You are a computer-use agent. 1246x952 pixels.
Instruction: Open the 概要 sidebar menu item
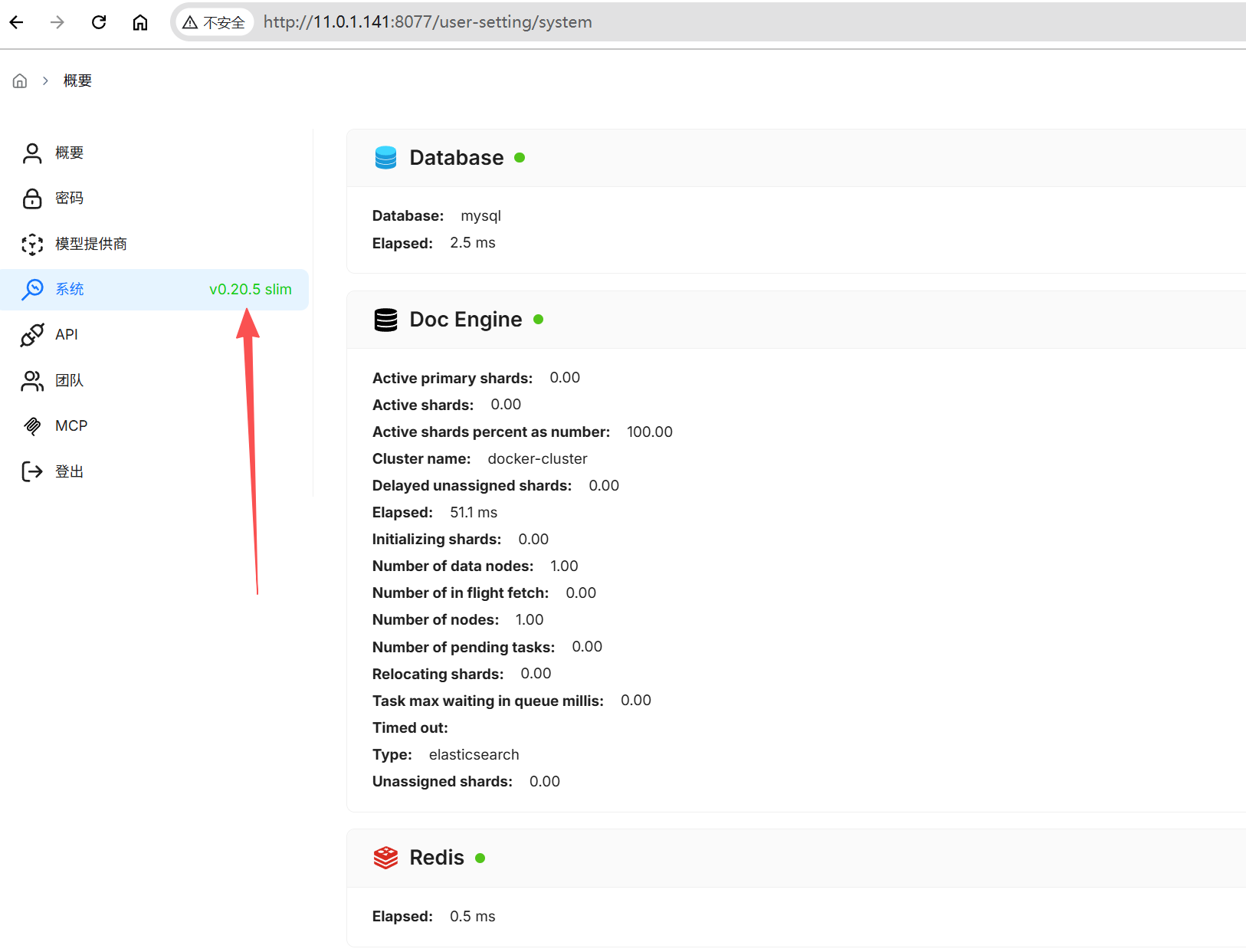(x=154, y=153)
